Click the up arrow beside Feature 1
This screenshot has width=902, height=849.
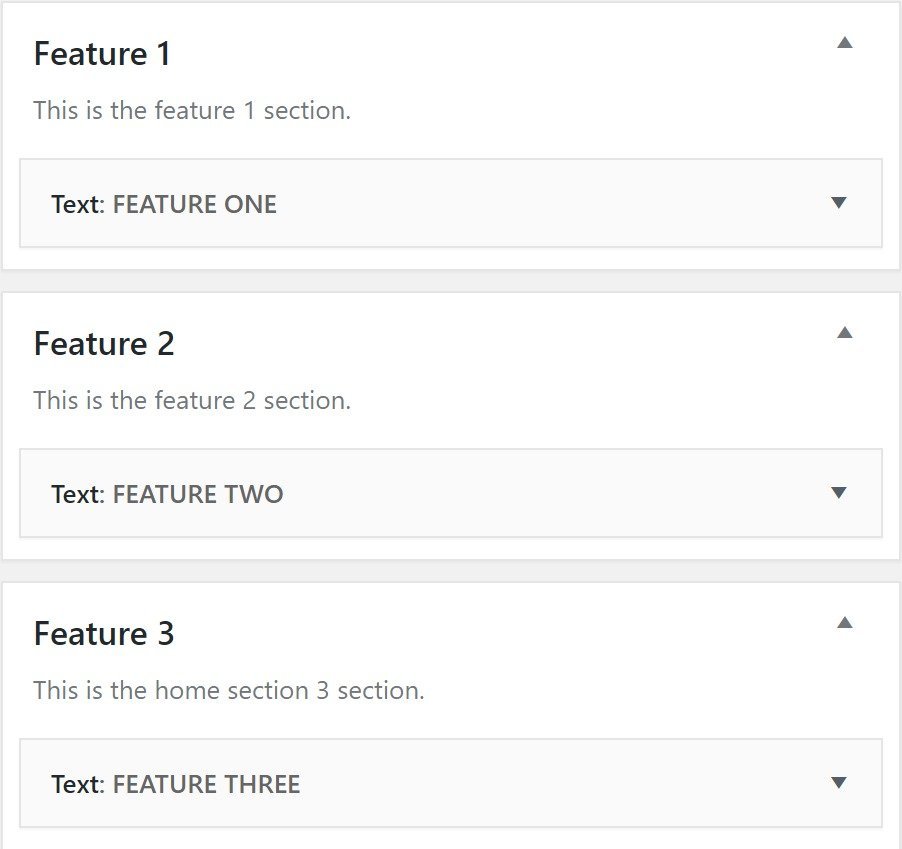click(845, 43)
